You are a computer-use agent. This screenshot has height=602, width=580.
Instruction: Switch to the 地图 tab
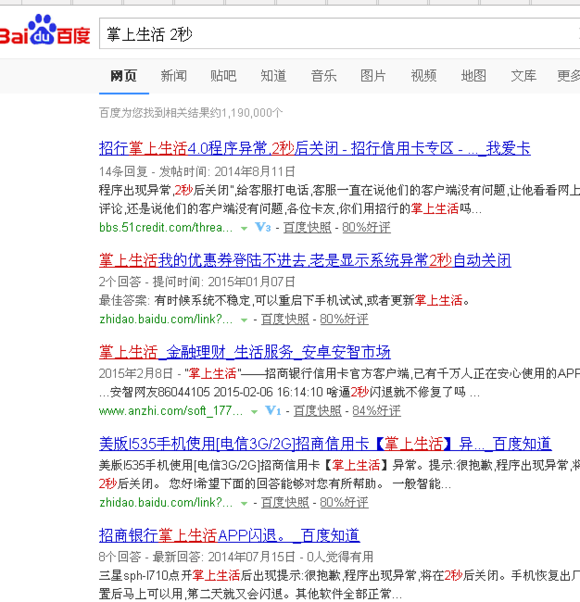(x=473, y=76)
